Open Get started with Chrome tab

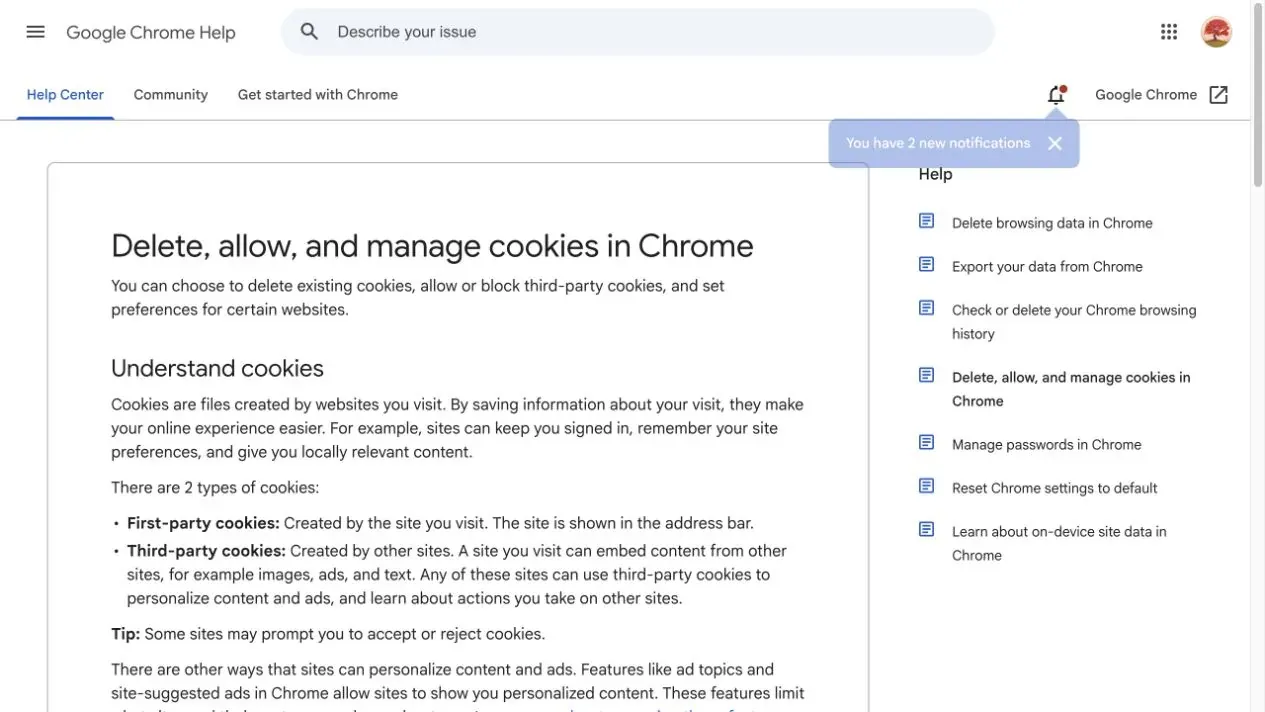[318, 95]
